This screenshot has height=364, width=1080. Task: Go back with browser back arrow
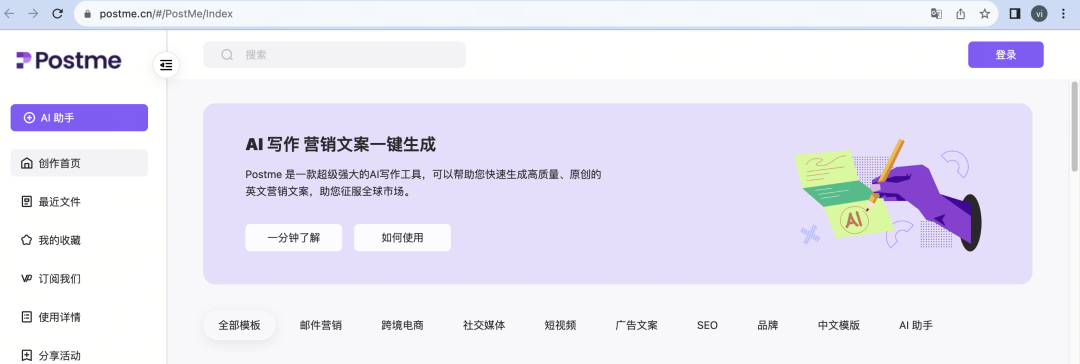[x=10, y=14]
